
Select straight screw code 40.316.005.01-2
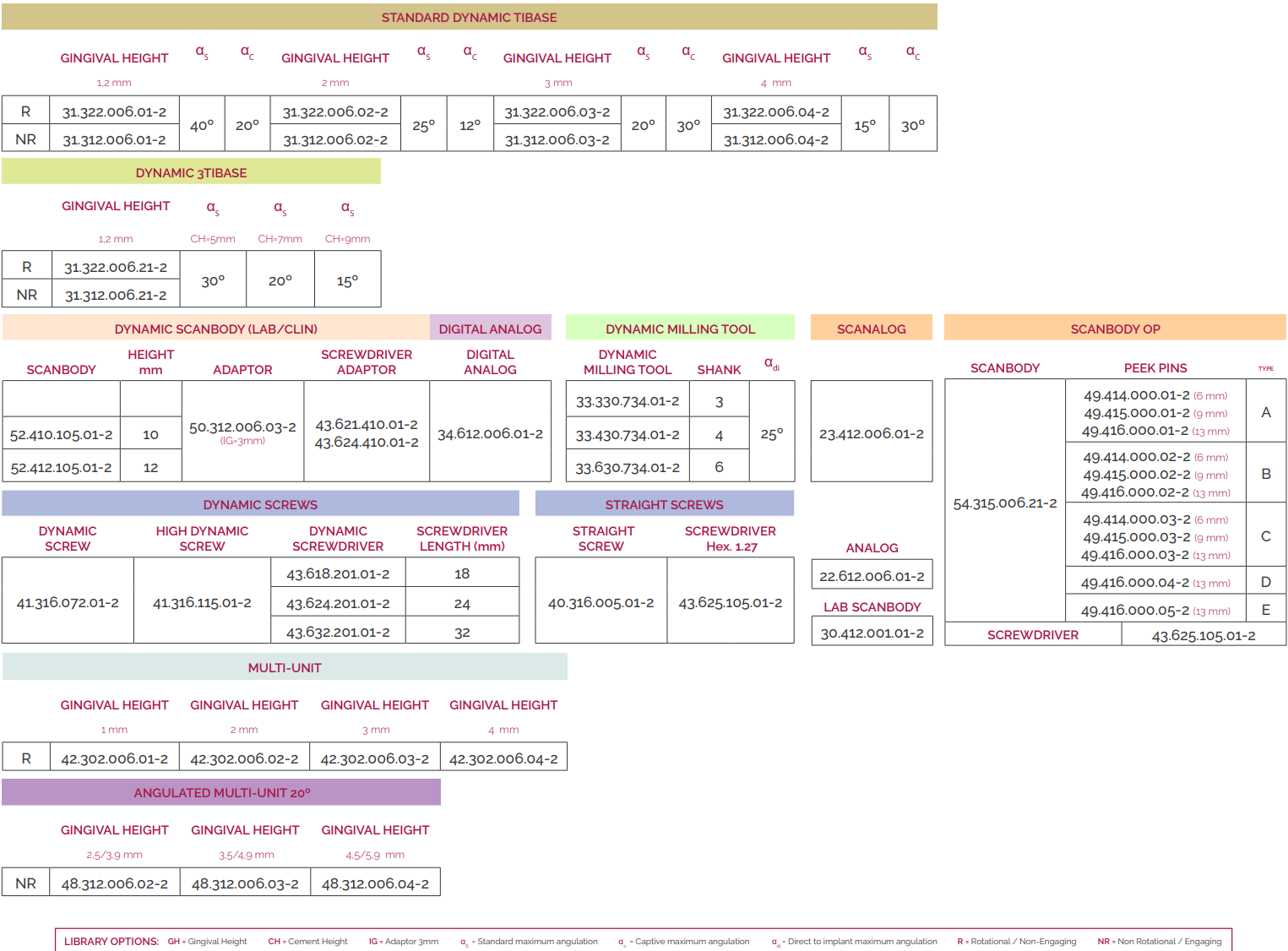601,602
